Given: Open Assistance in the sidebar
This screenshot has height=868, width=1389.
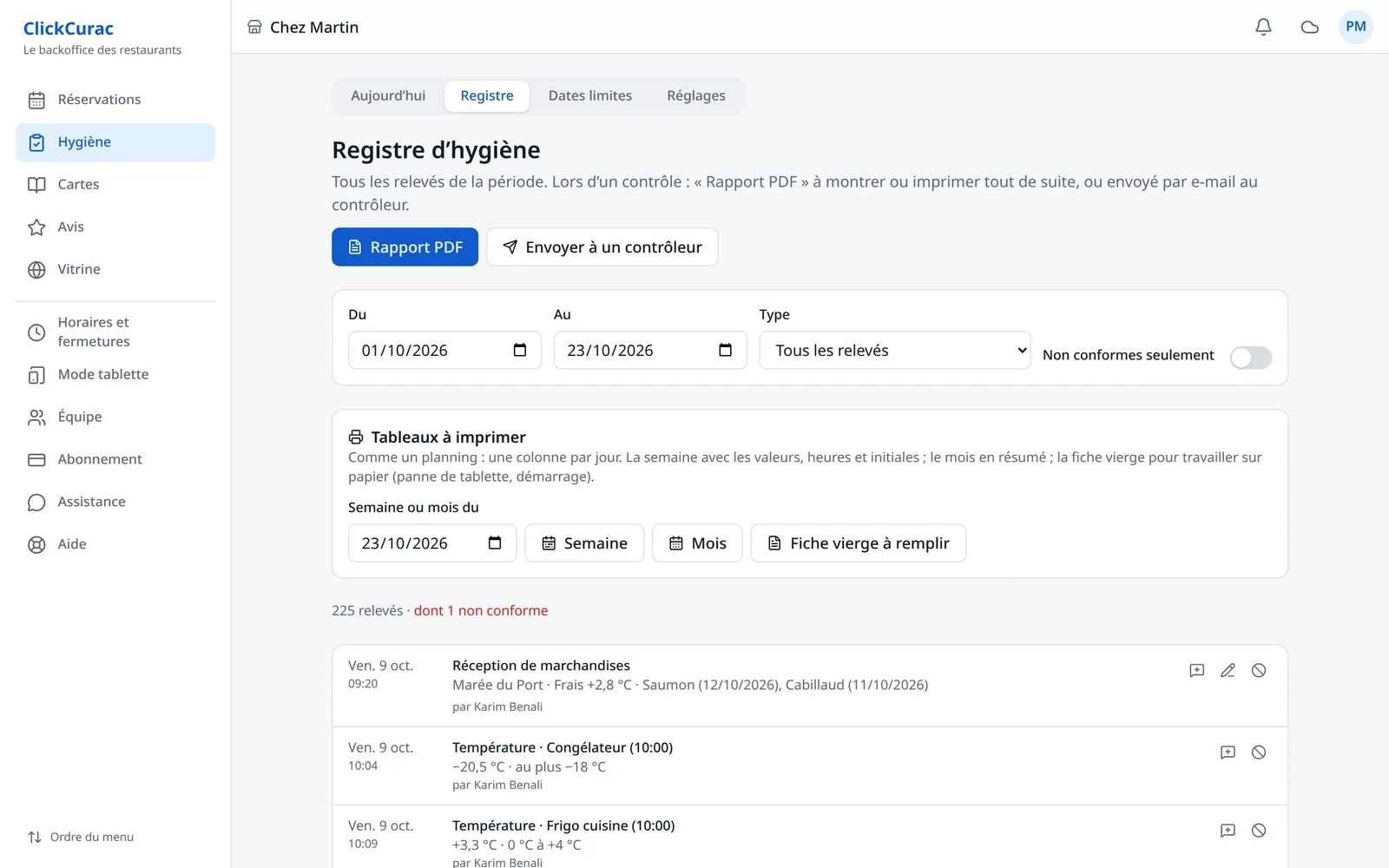Looking at the screenshot, I should coord(115,503).
